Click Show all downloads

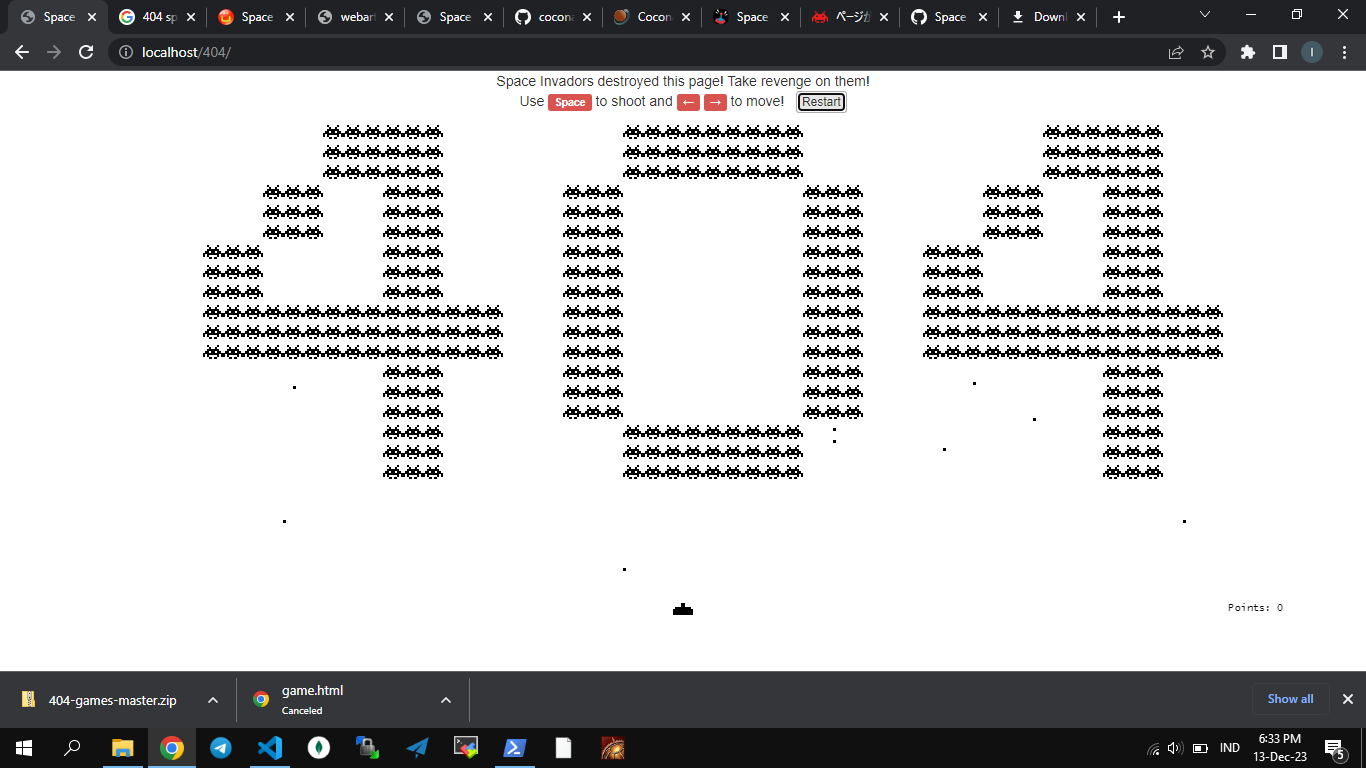coord(1290,699)
